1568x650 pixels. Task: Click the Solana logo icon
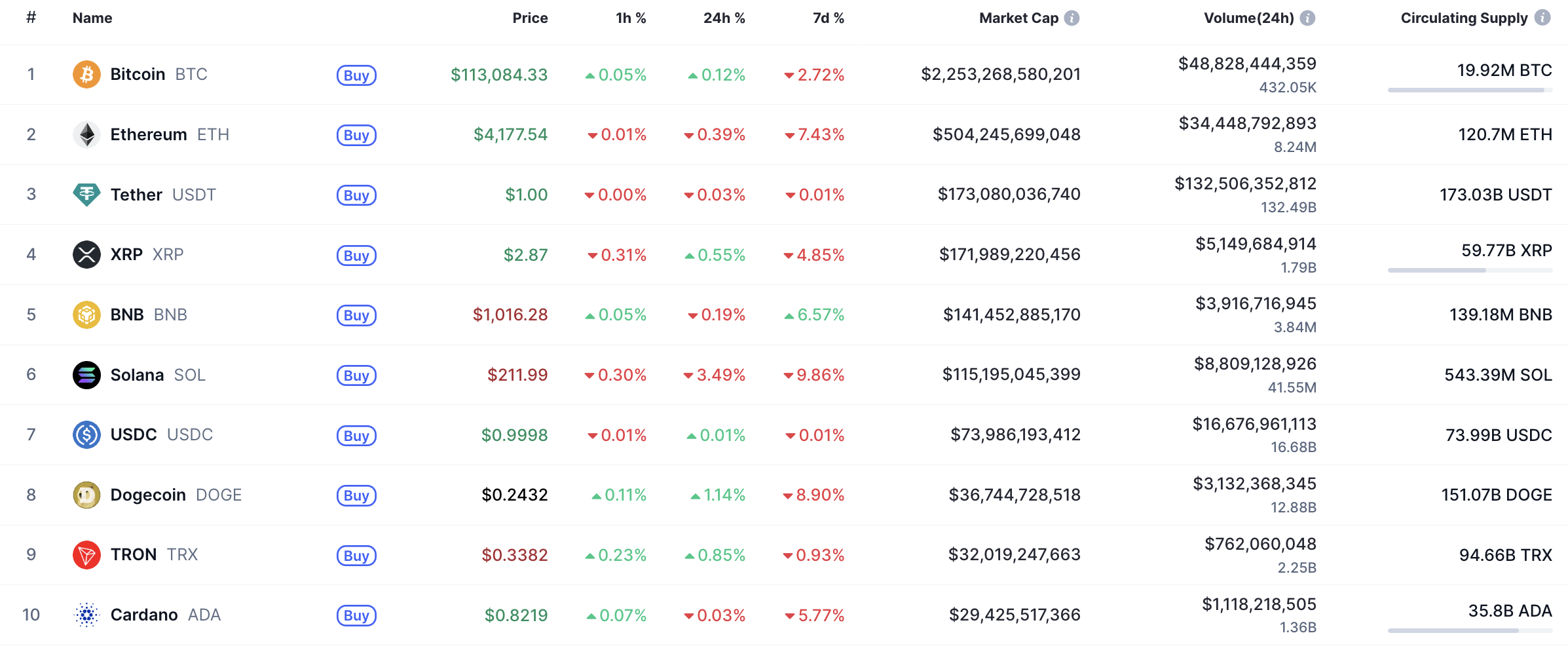tap(86, 375)
